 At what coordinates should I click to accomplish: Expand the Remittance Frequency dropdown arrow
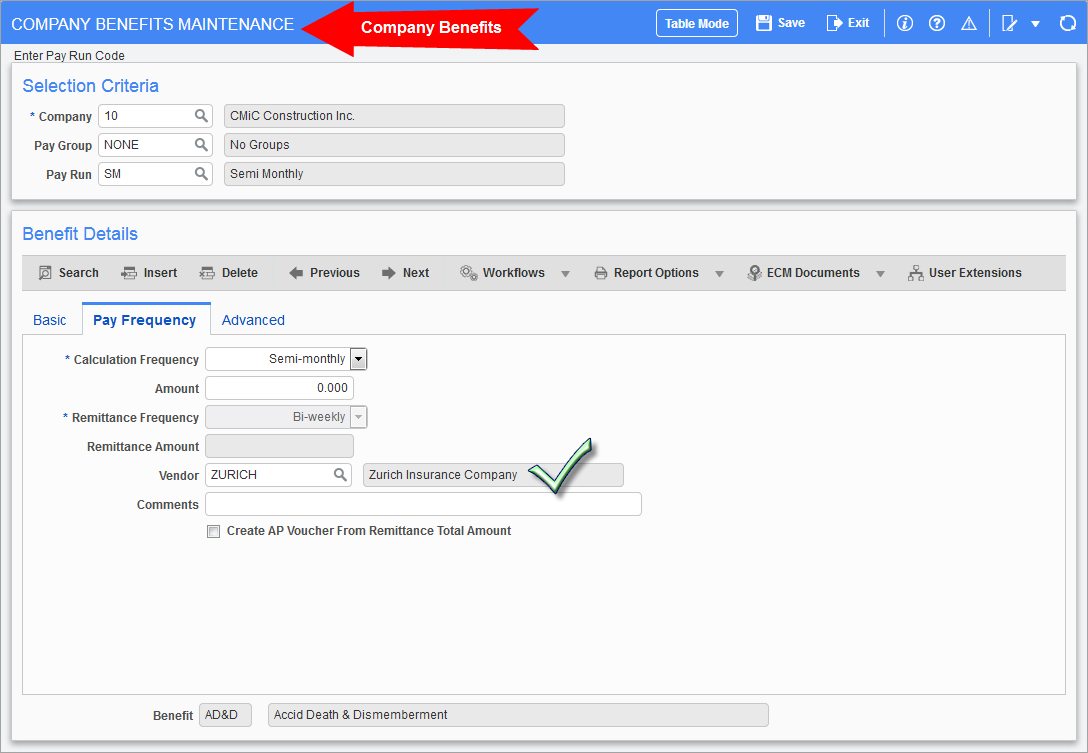tap(359, 418)
